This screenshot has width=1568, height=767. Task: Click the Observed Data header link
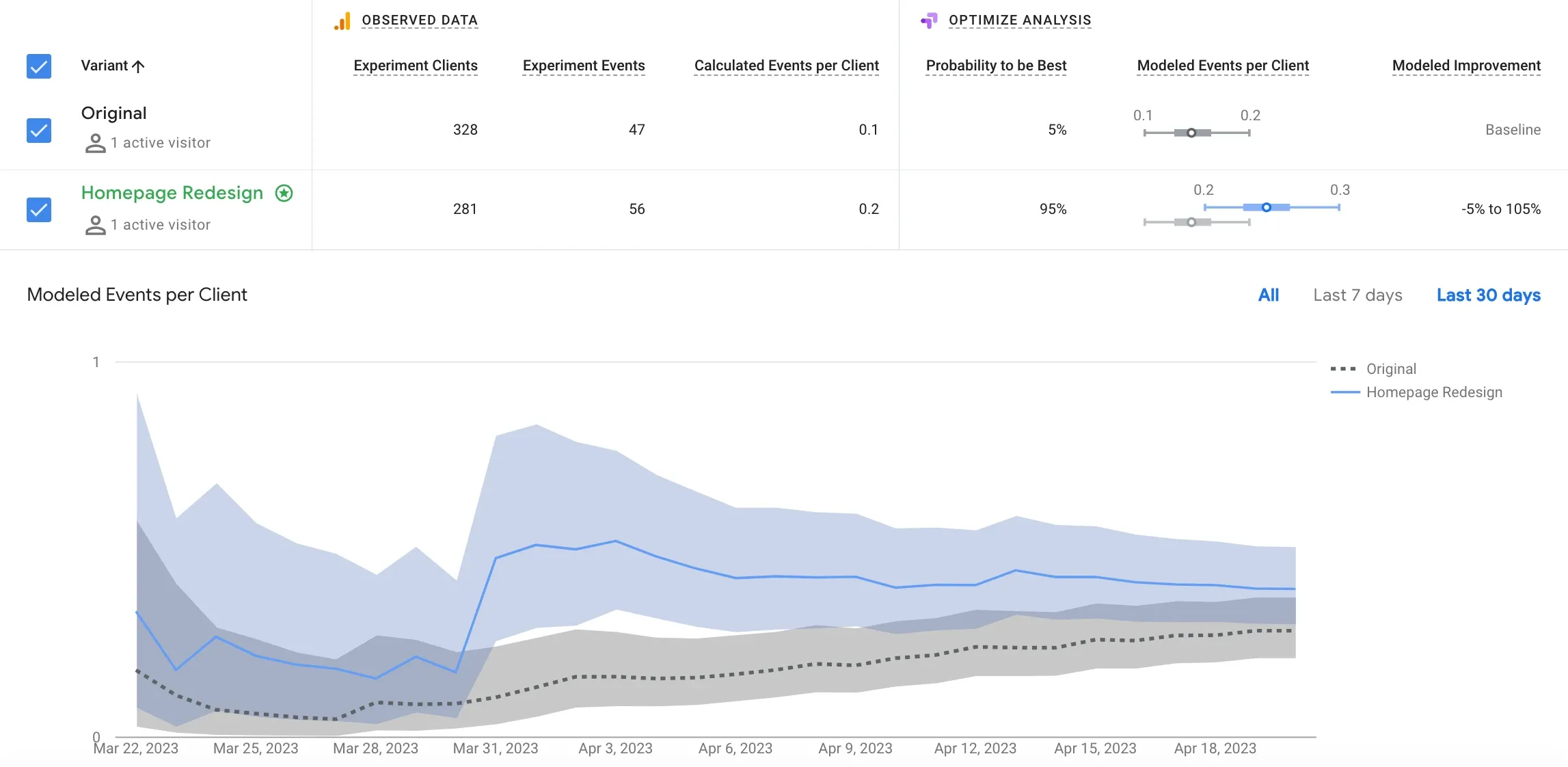pyautogui.click(x=420, y=21)
